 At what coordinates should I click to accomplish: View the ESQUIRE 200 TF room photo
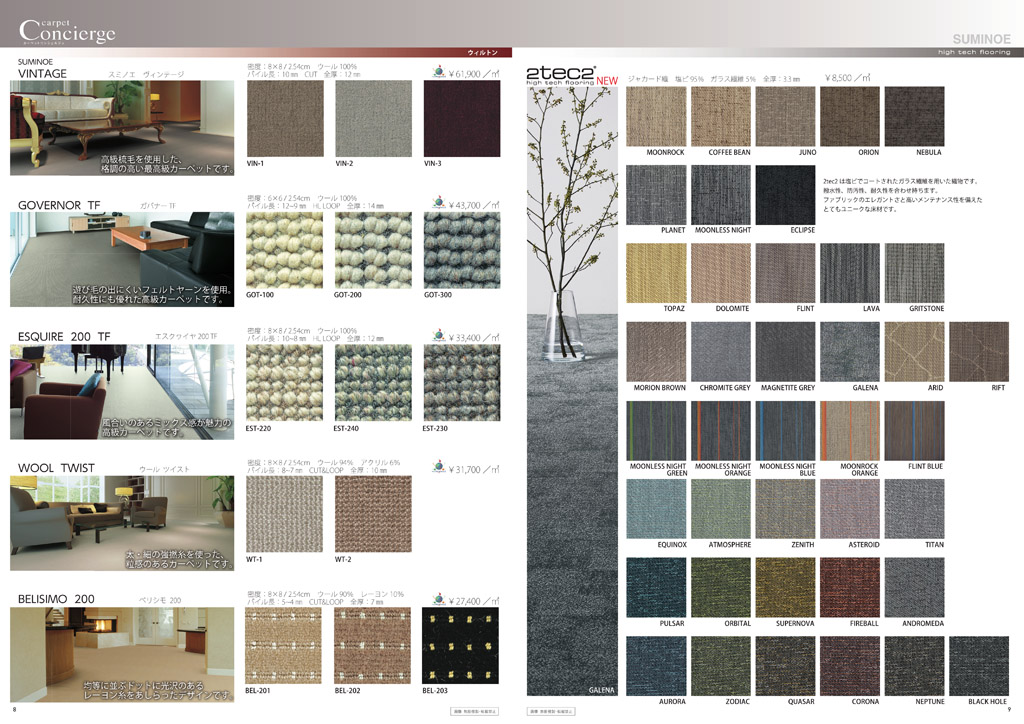pyautogui.click(x=122, y=392)
